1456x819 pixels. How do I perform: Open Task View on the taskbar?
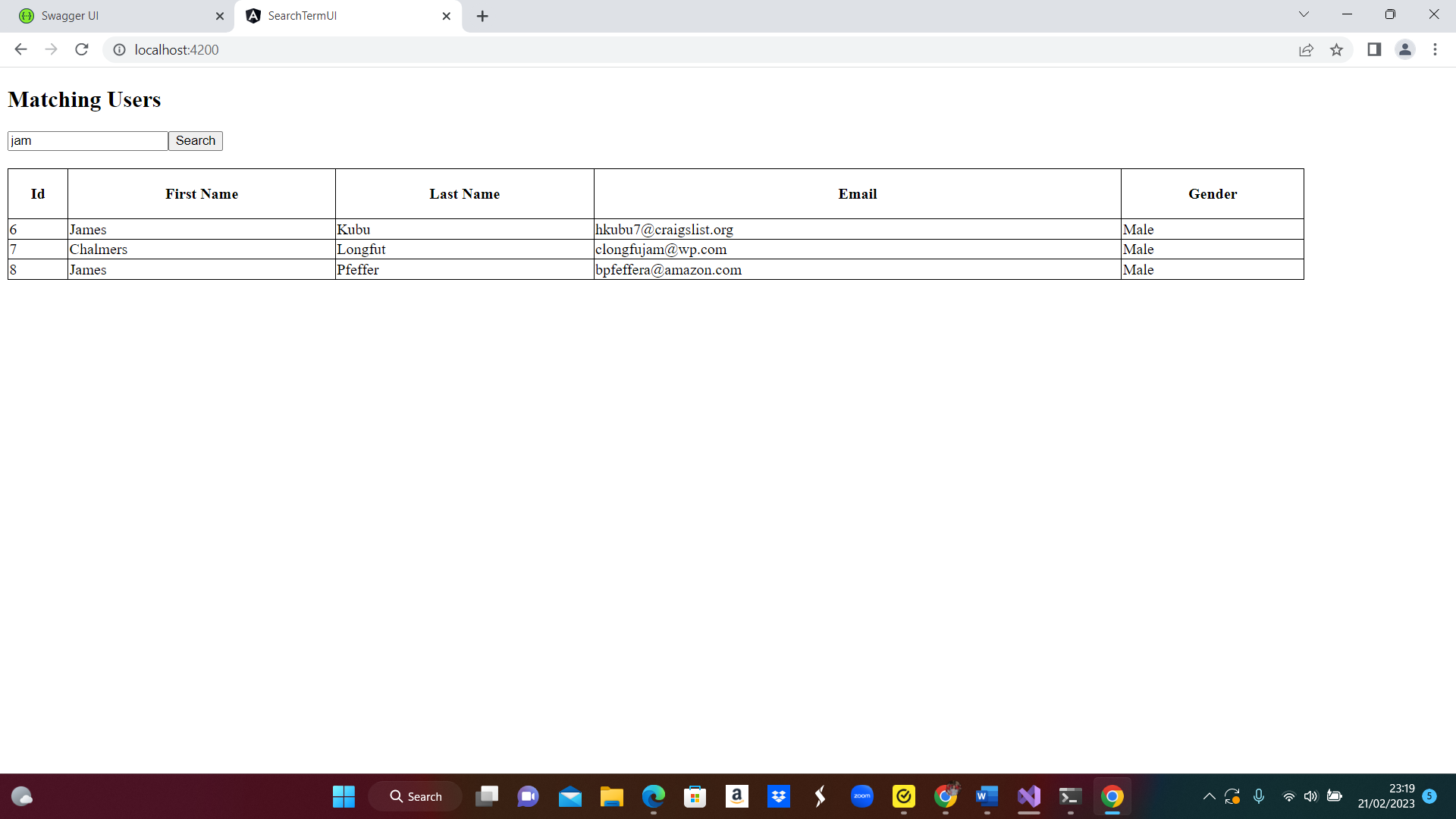pos(487,796)
